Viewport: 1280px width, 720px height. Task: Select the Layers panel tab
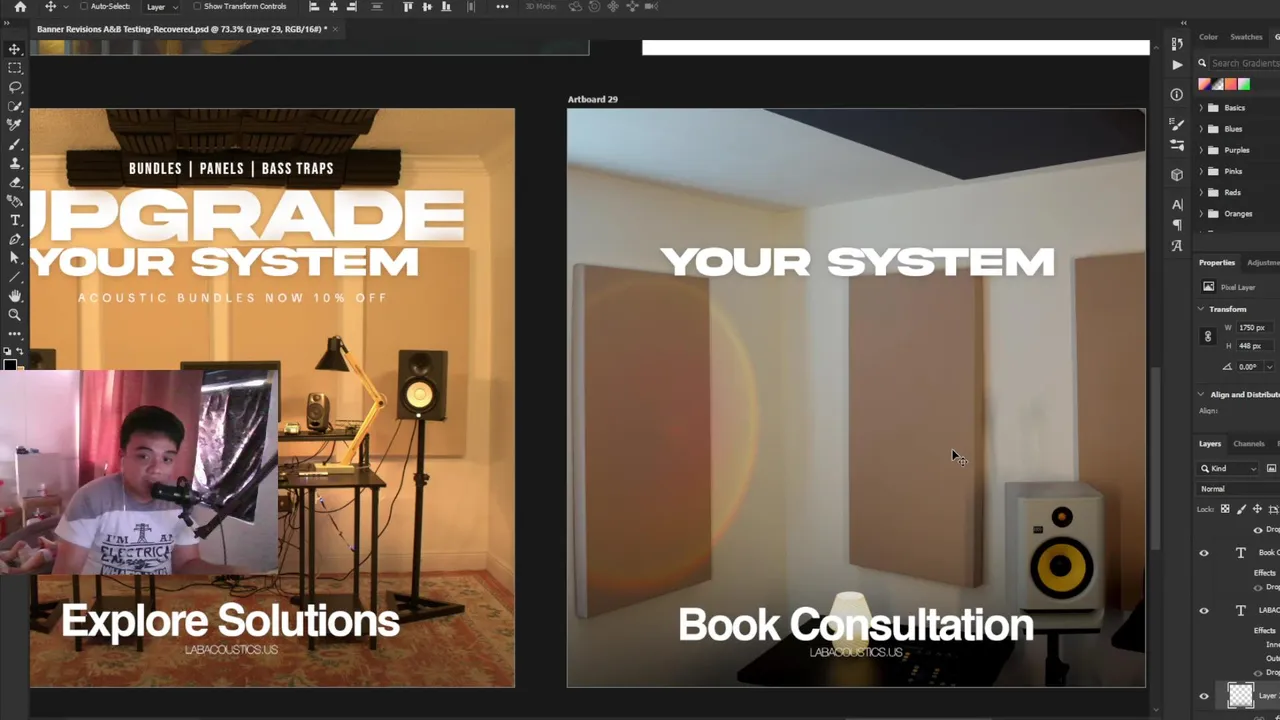pos(1210,444)
